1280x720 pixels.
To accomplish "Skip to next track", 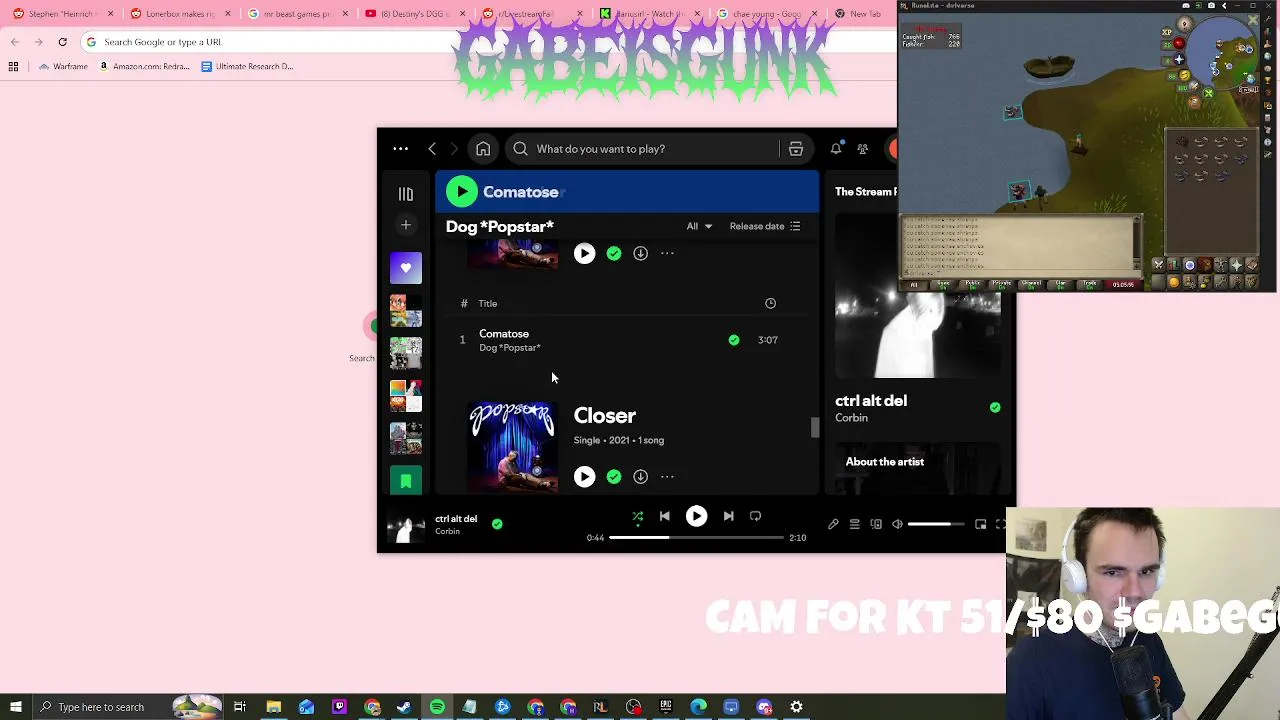I will click(x=728, y=516).
